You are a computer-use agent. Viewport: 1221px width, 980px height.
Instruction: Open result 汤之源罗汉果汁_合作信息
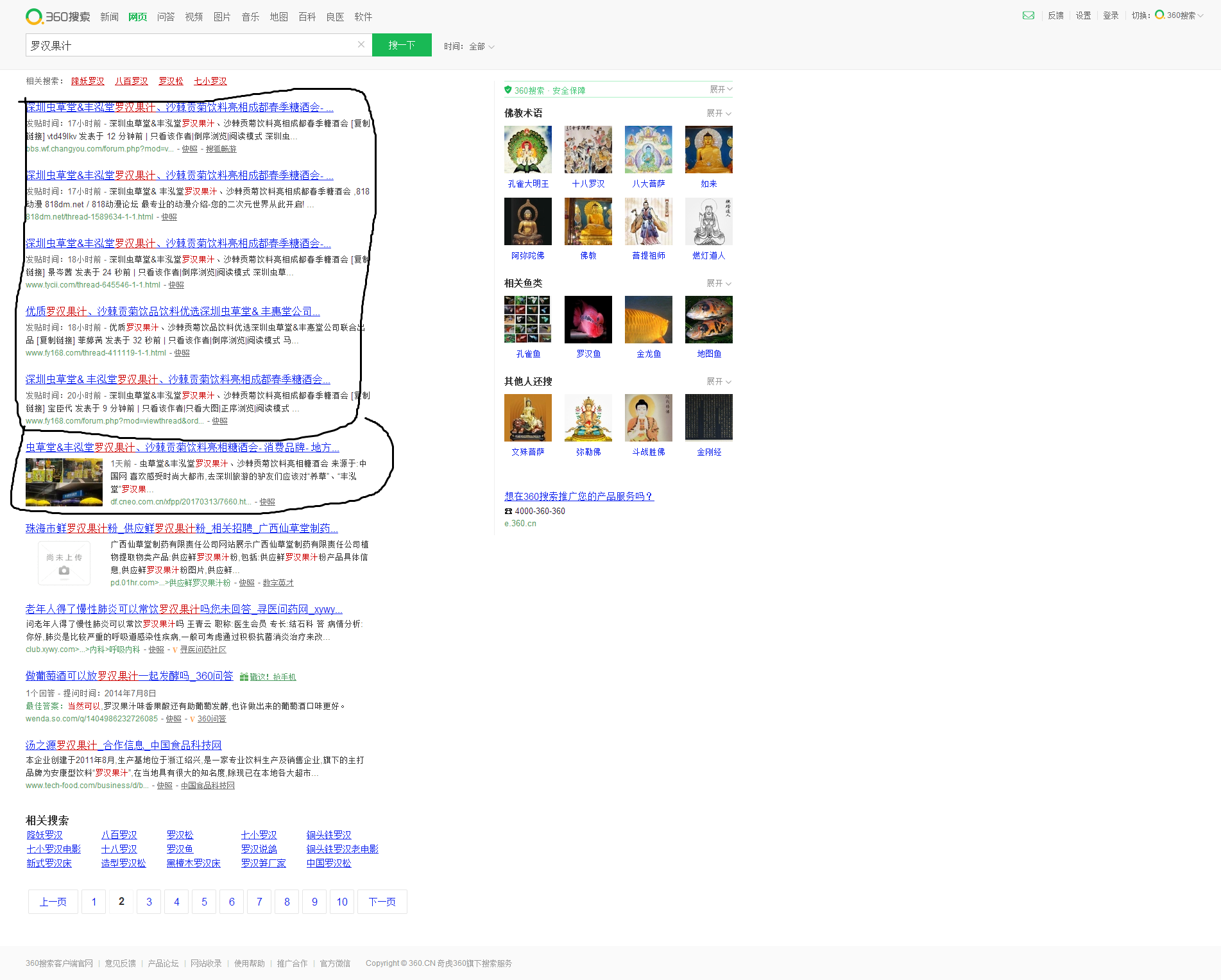coord(123,745)
